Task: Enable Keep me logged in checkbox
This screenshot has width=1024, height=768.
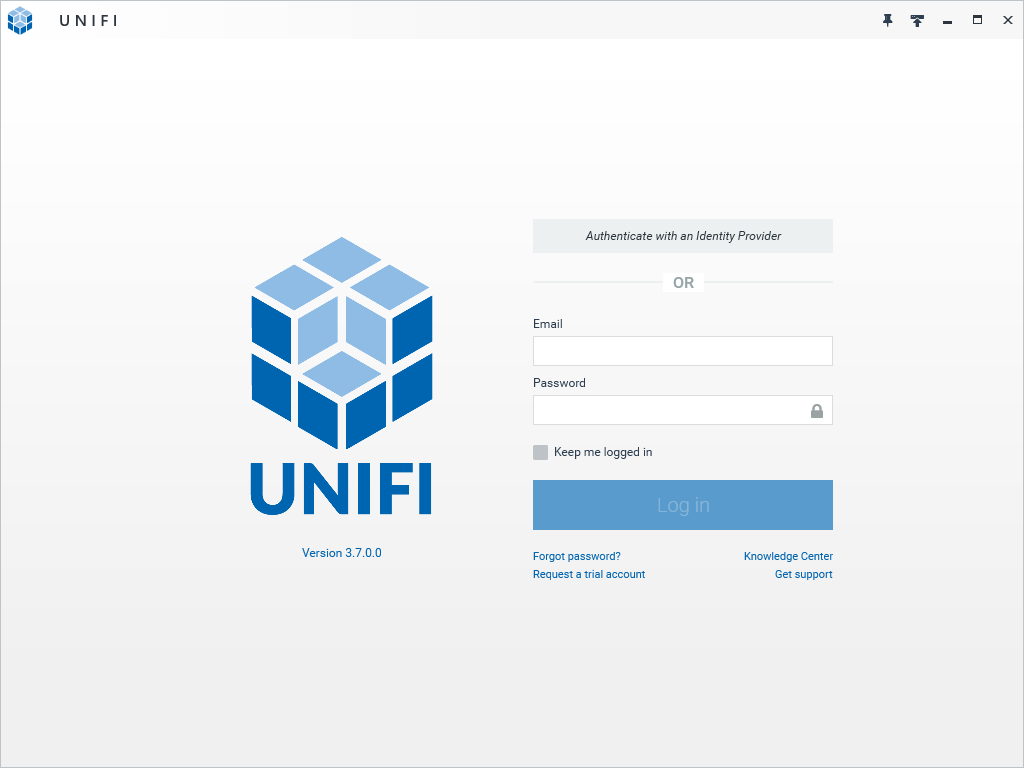Action: click(540, 452)
